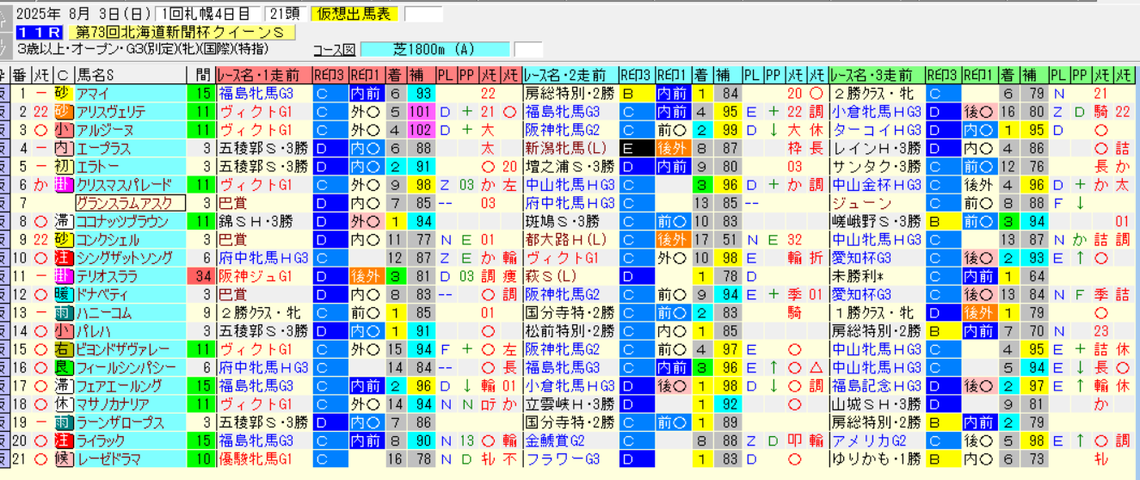Viewport: 1140px width, 480px height.
Task: Click the 1回札幌4日目 meeting label
Action: point(209,14)
